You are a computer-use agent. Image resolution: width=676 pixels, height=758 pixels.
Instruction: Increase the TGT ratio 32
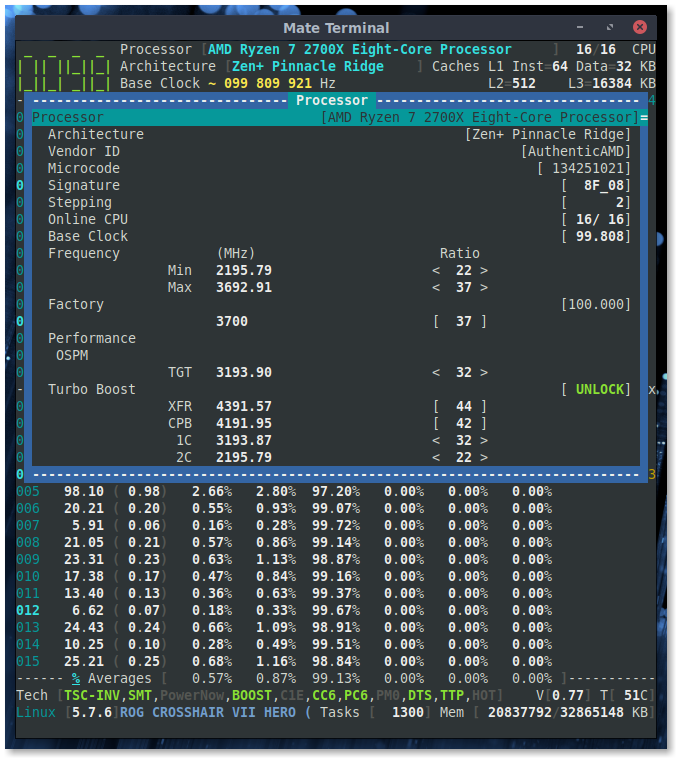(484, 373)
